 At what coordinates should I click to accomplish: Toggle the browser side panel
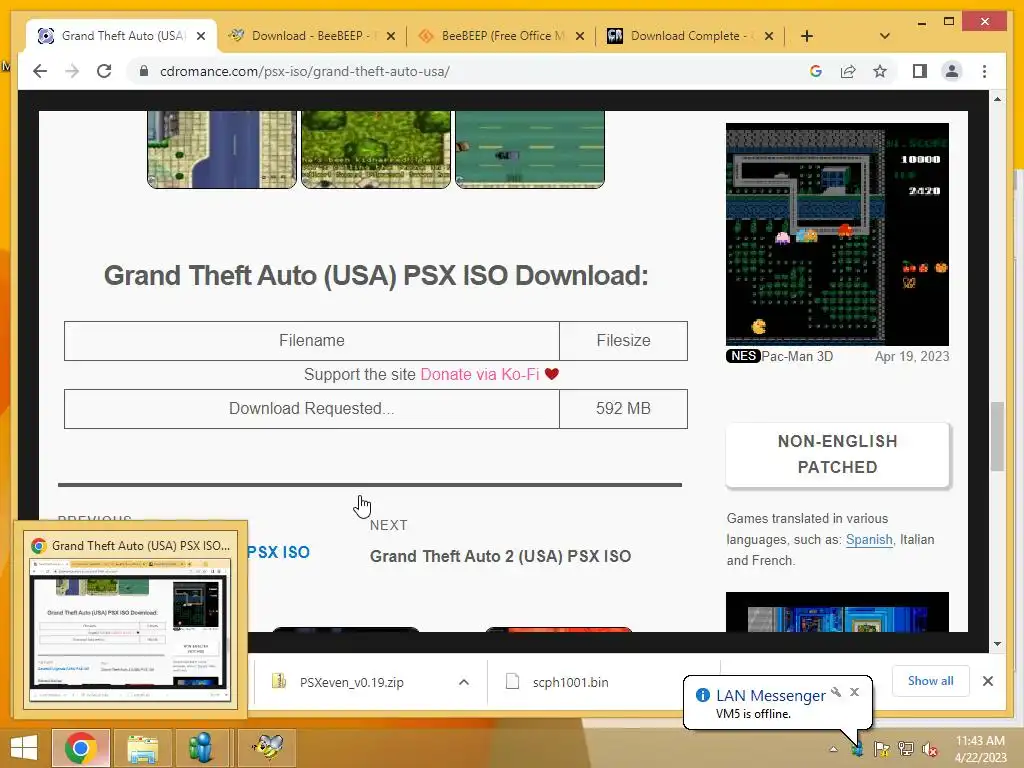(x=920, y=71)
